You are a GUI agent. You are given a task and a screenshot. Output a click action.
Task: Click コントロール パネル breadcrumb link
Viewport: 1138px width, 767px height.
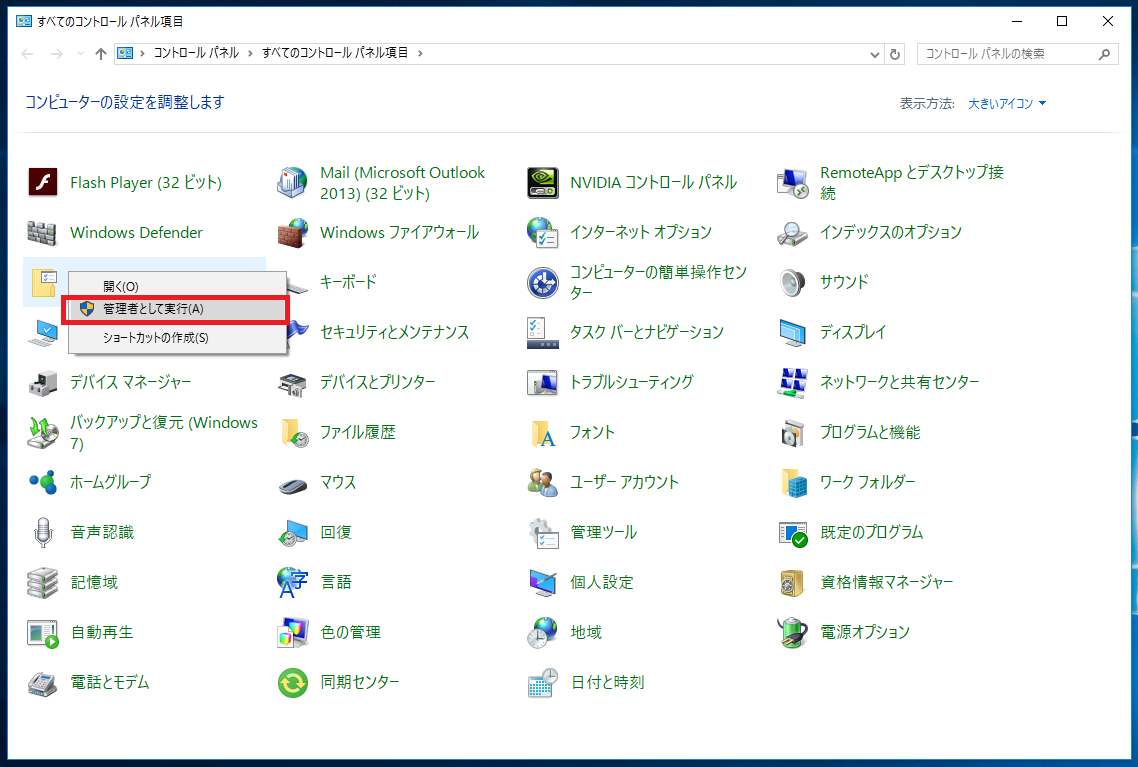pos(196,53)
